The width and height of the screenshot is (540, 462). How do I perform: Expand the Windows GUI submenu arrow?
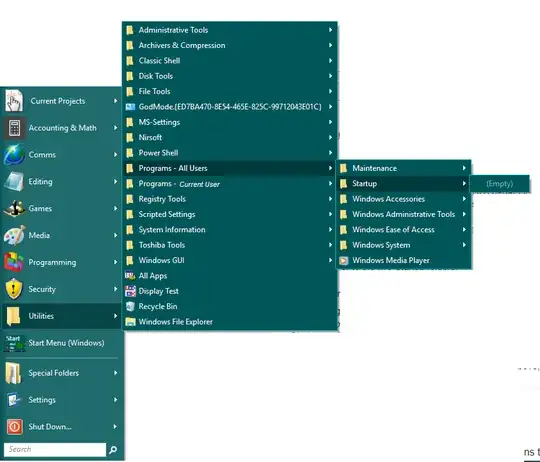coord(330,261)
